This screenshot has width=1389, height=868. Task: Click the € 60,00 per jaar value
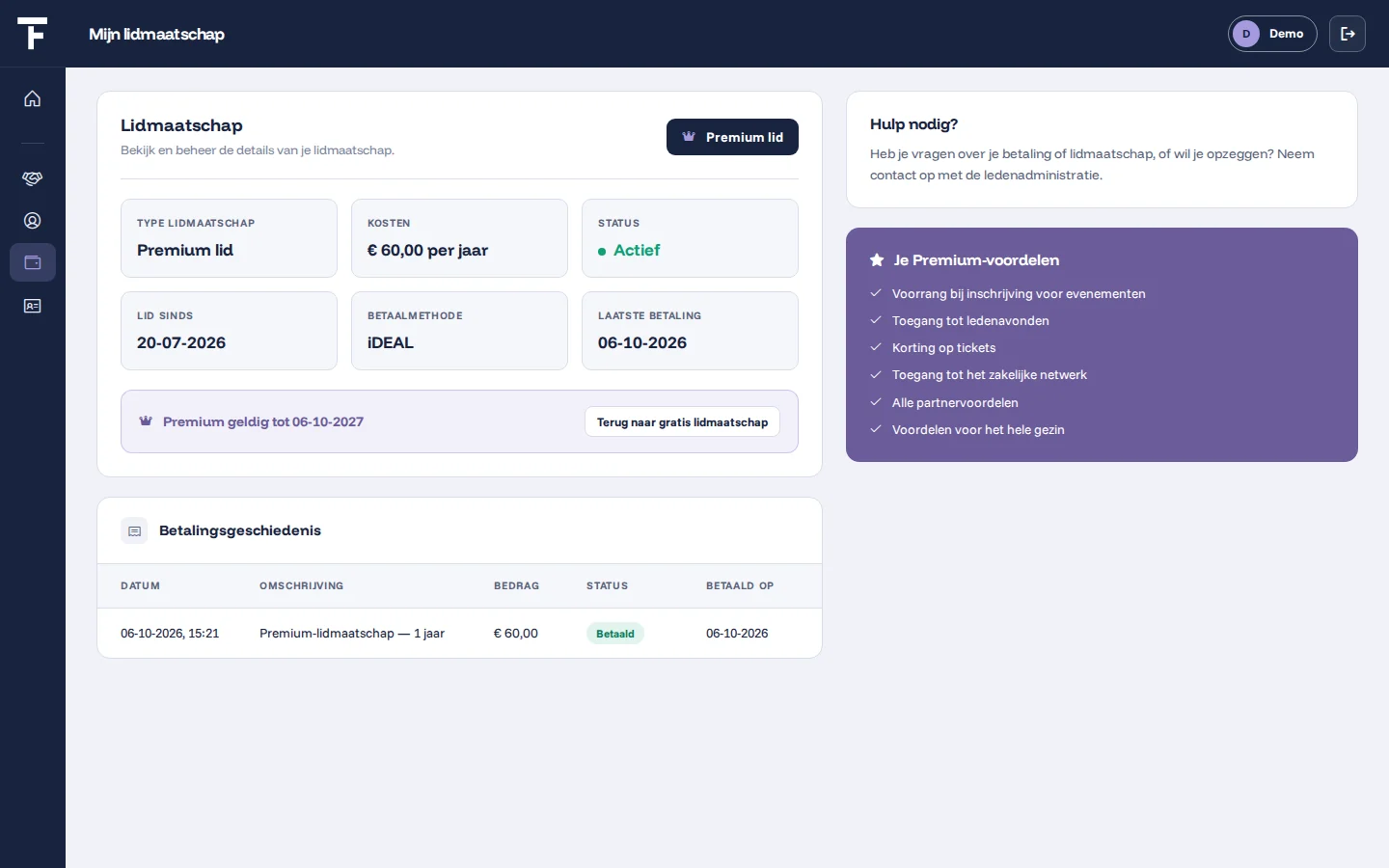point(427,251)
